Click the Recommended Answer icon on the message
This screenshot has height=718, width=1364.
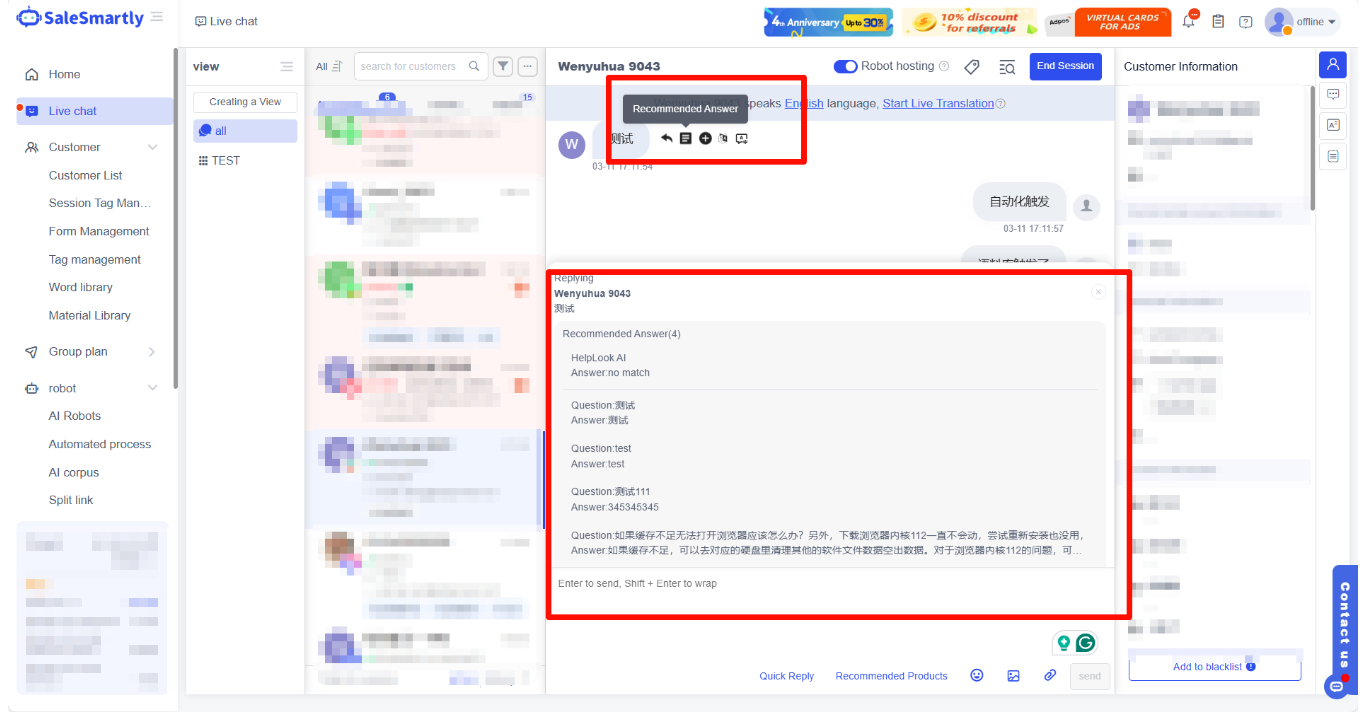686,138
